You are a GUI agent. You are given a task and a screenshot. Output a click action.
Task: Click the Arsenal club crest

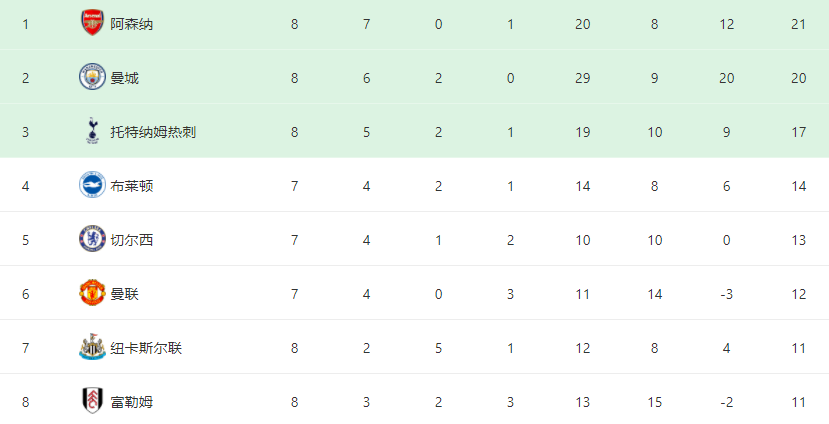(x=92, y=23)
